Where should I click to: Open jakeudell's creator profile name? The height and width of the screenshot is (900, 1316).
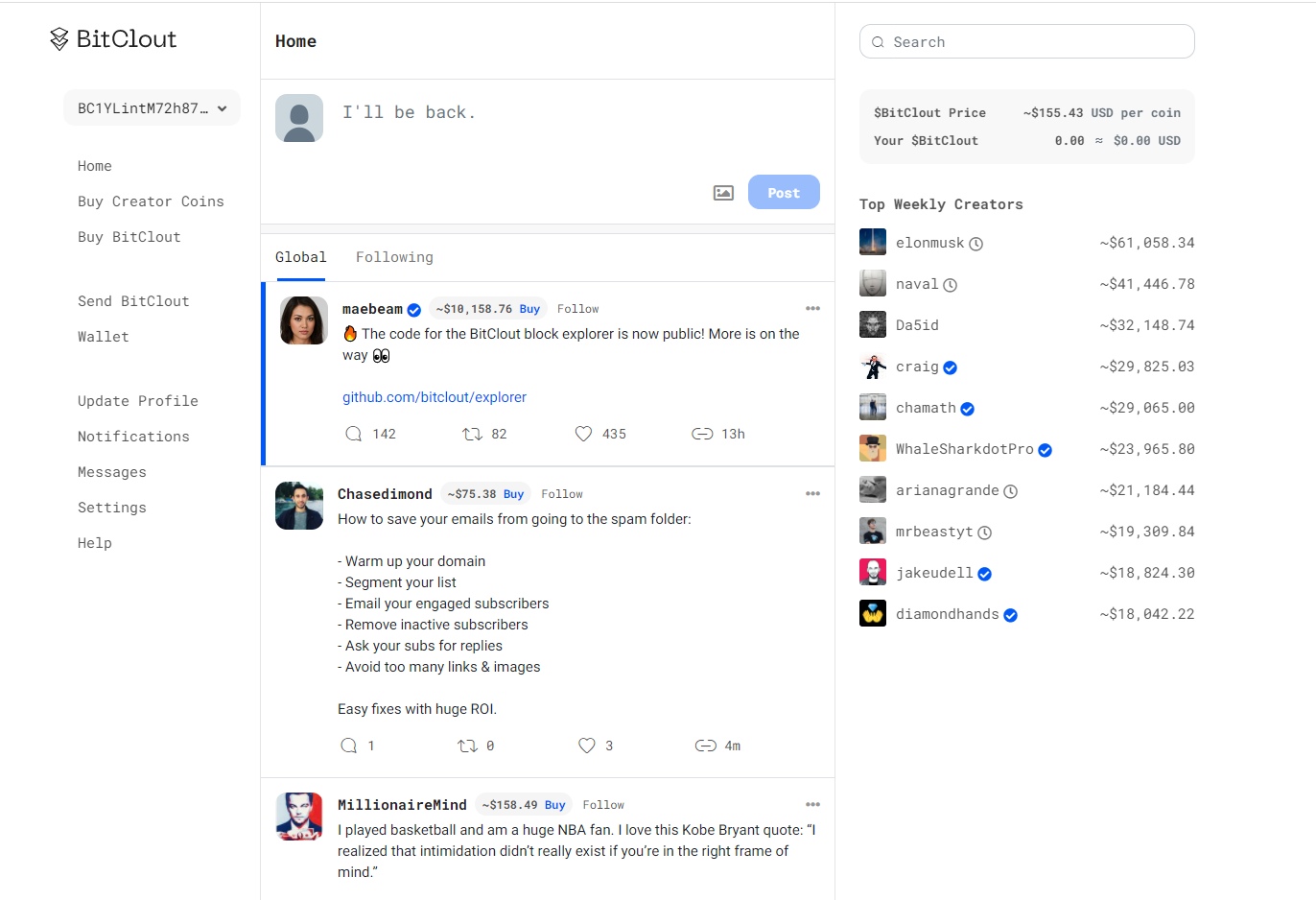tap(934, 573)
